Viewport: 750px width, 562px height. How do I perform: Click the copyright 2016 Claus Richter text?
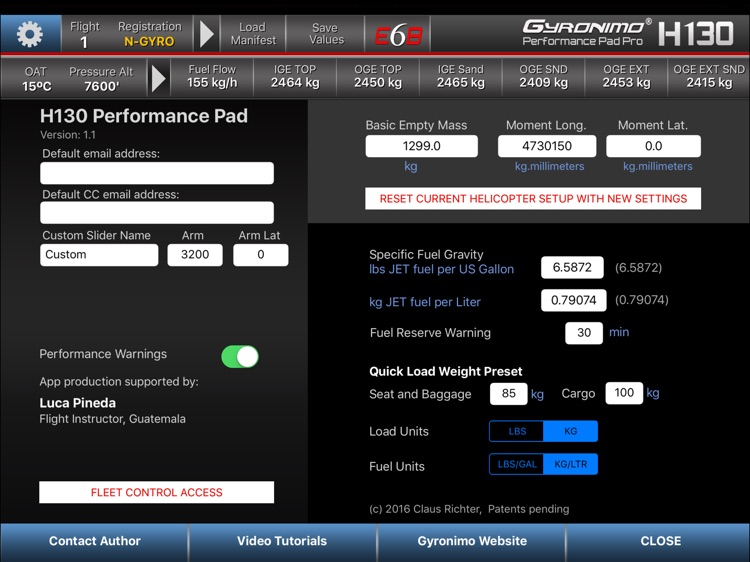tap(469, 509)
